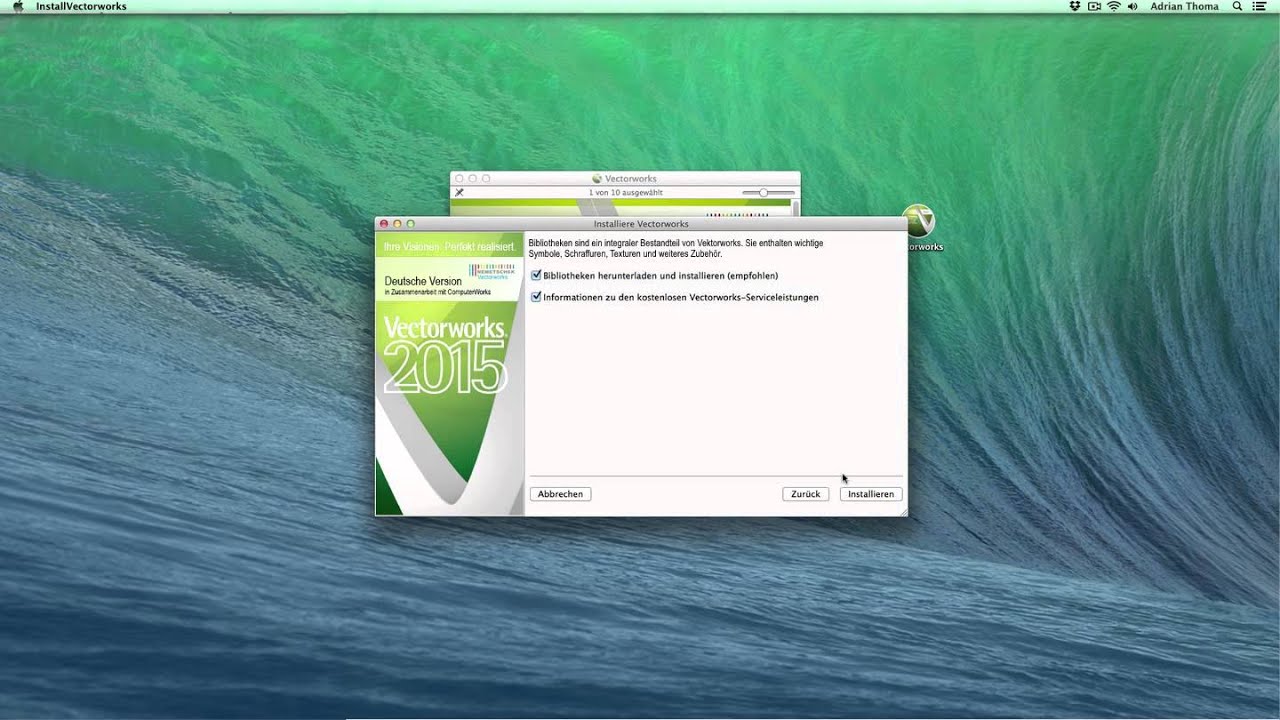Click '1 von 10 ausgewählt' status text
The height and width of the screenshot is (720, 1280).
coord(625,192)
